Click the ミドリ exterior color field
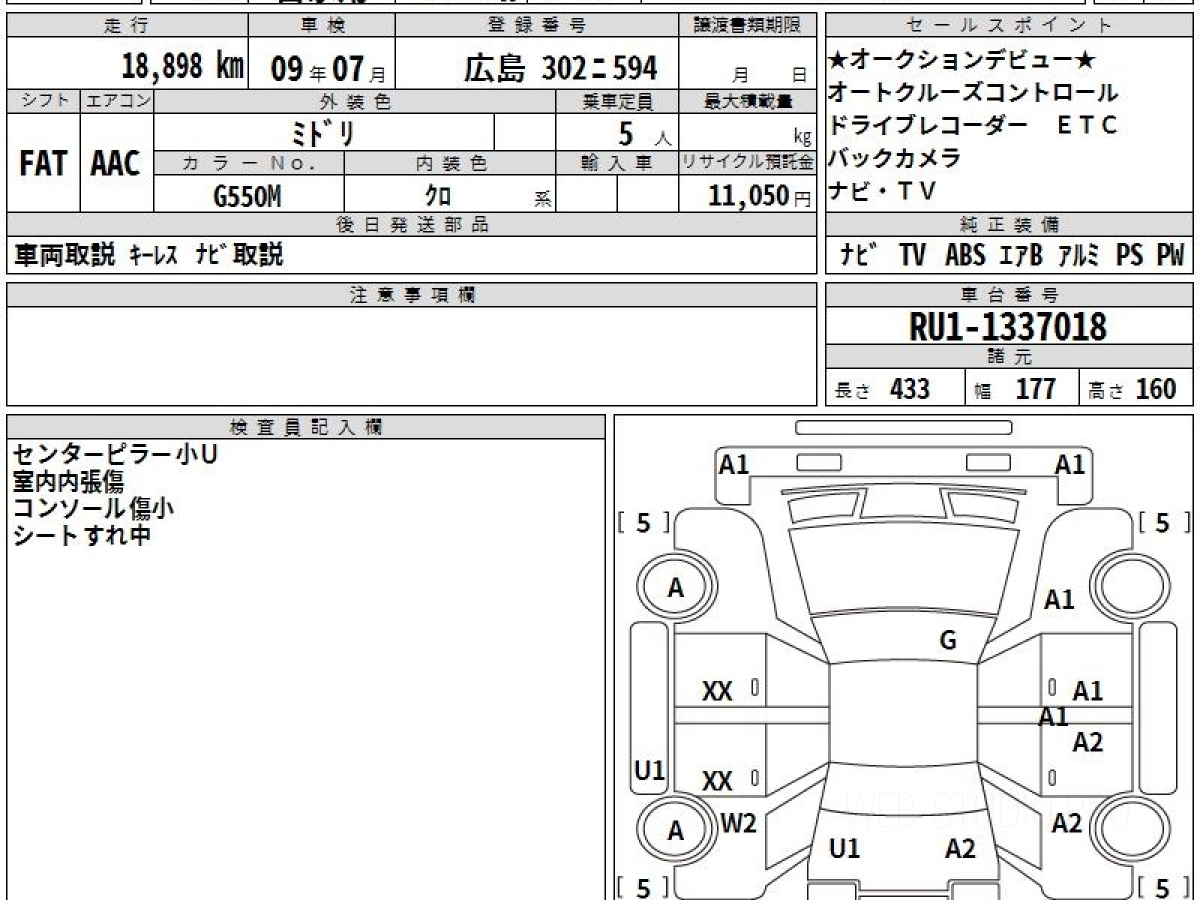1200x900 pixels. [324, 133]
